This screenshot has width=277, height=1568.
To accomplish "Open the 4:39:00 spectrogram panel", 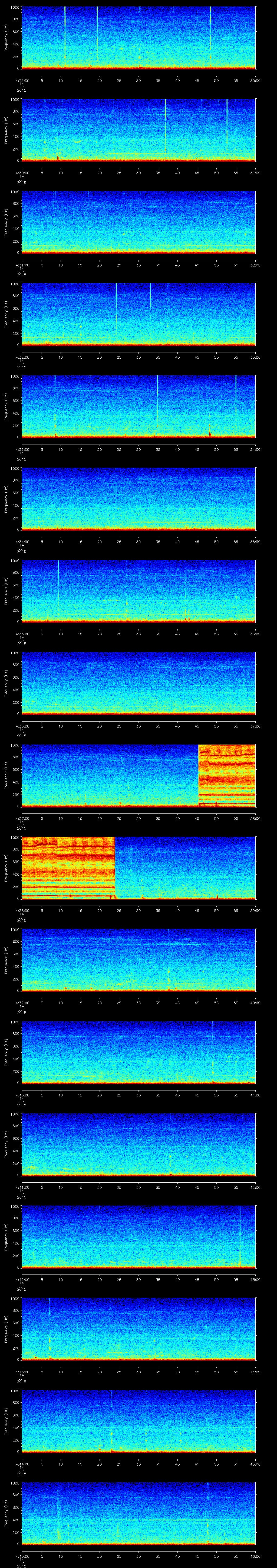I will point(138,960).
